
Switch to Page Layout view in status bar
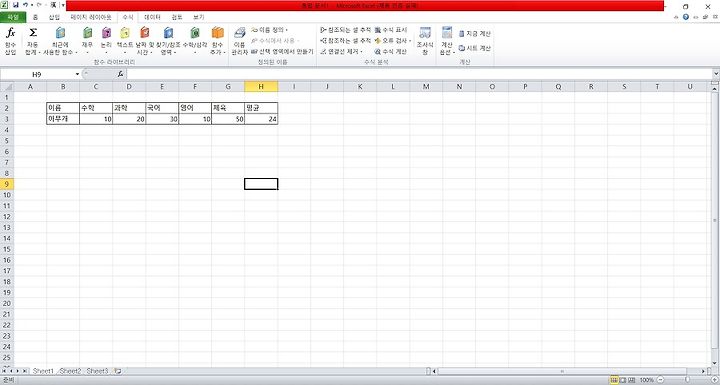[x=623, y=380]
